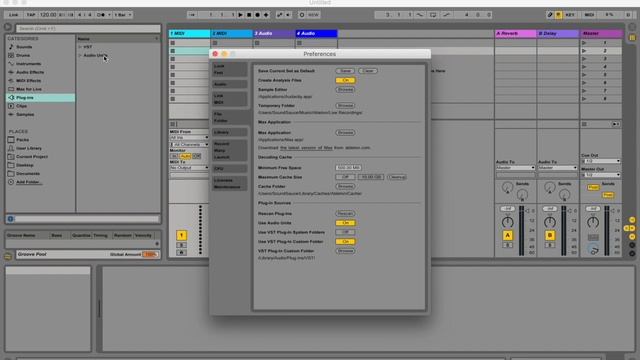Screen dimensions: 640x360
Task: Click the browser search field
Action: (x=88, y=29)
